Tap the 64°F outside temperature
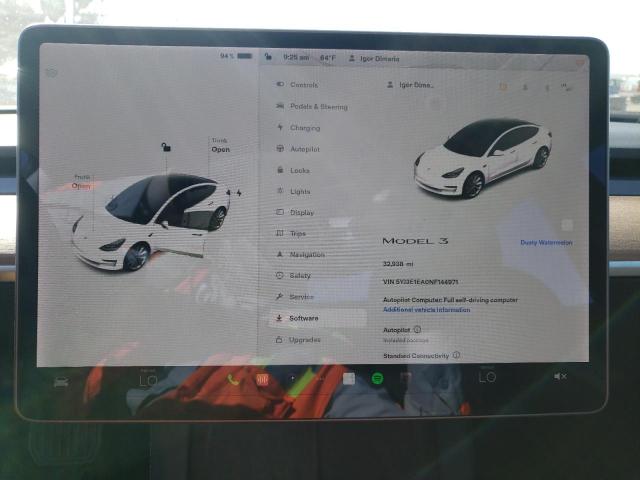Viewport: 640px width, 480px height. click(x=328, y=58)
